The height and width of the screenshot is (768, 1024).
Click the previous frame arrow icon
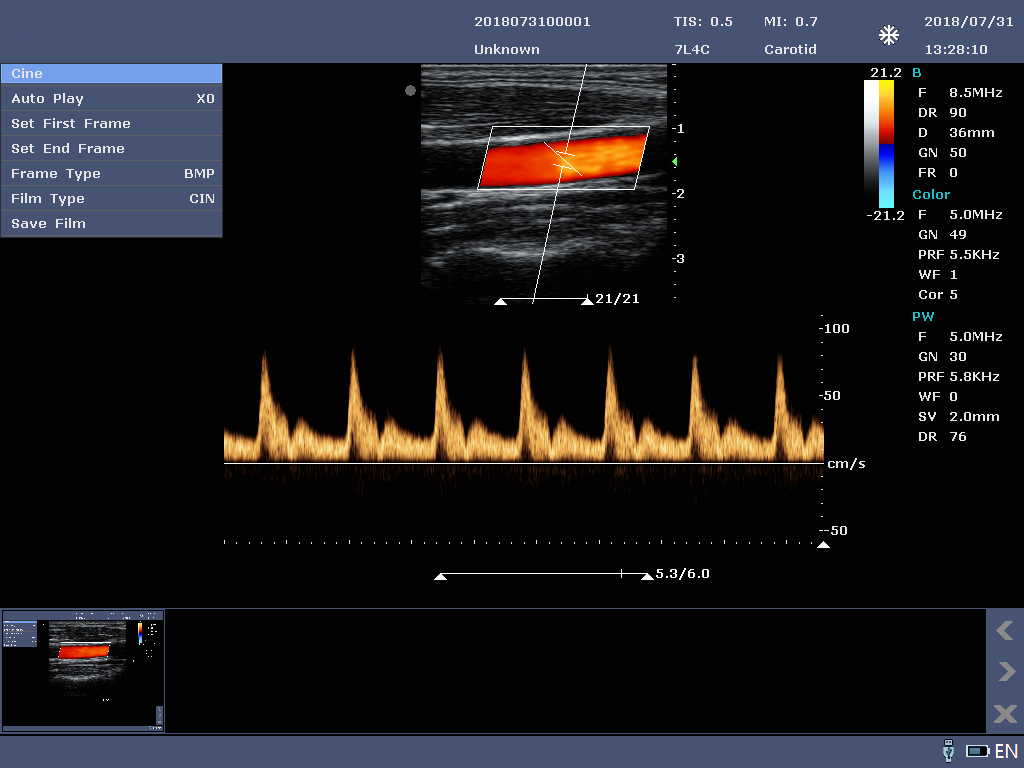[1004, 630]
